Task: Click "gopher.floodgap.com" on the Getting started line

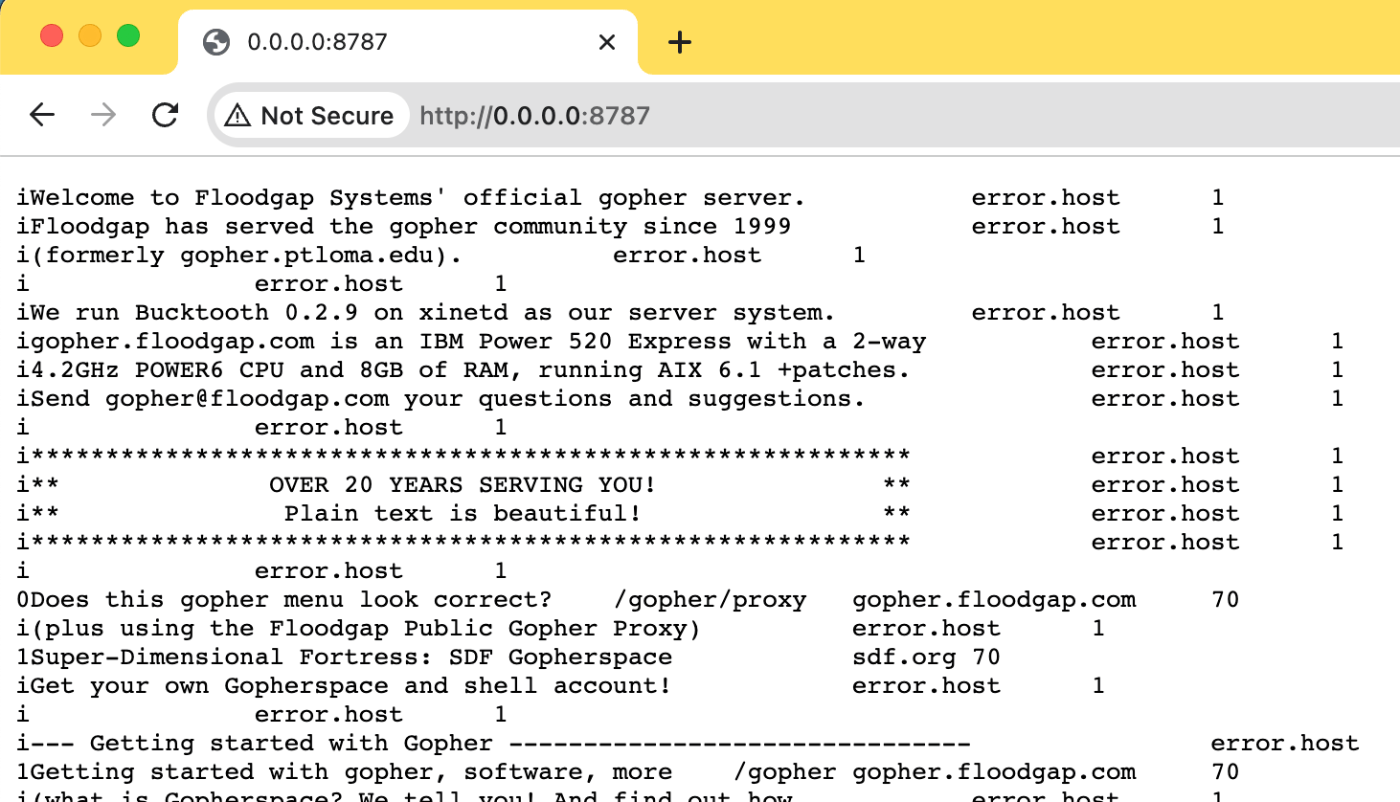Action: click(x=994, y=773)
